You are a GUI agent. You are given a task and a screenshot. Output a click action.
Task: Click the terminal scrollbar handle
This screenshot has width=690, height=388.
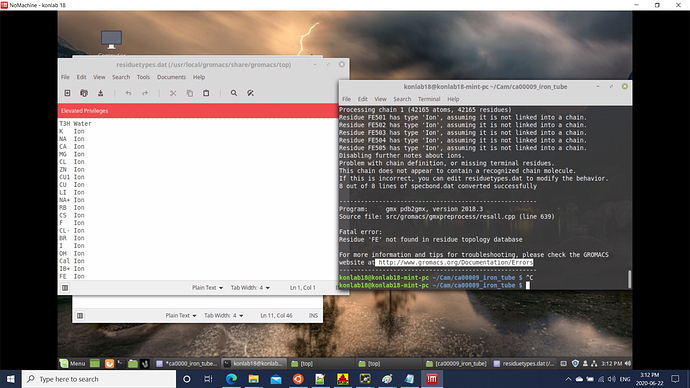(x=629, y=279)
